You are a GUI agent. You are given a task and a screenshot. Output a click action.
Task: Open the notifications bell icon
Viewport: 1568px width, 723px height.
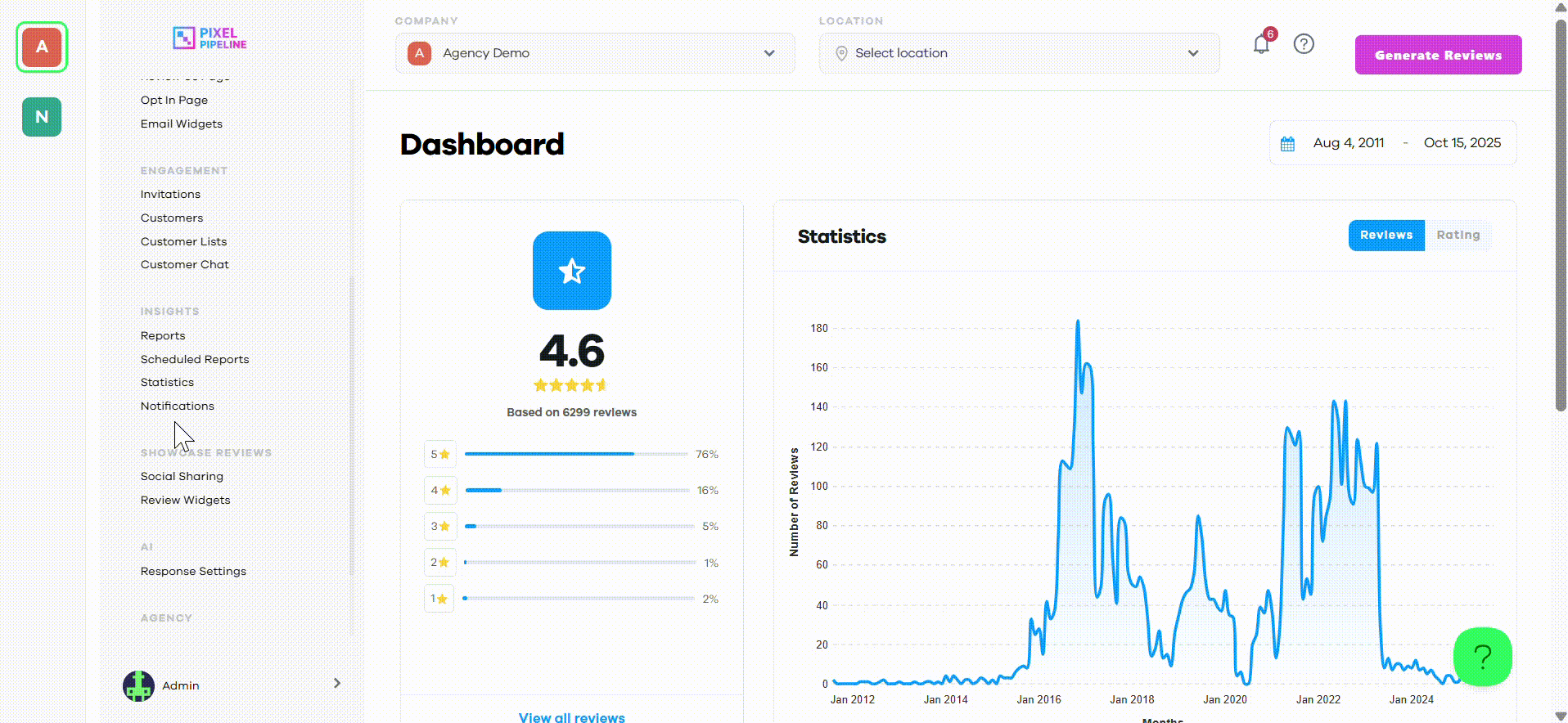(x=1261, y=44)
